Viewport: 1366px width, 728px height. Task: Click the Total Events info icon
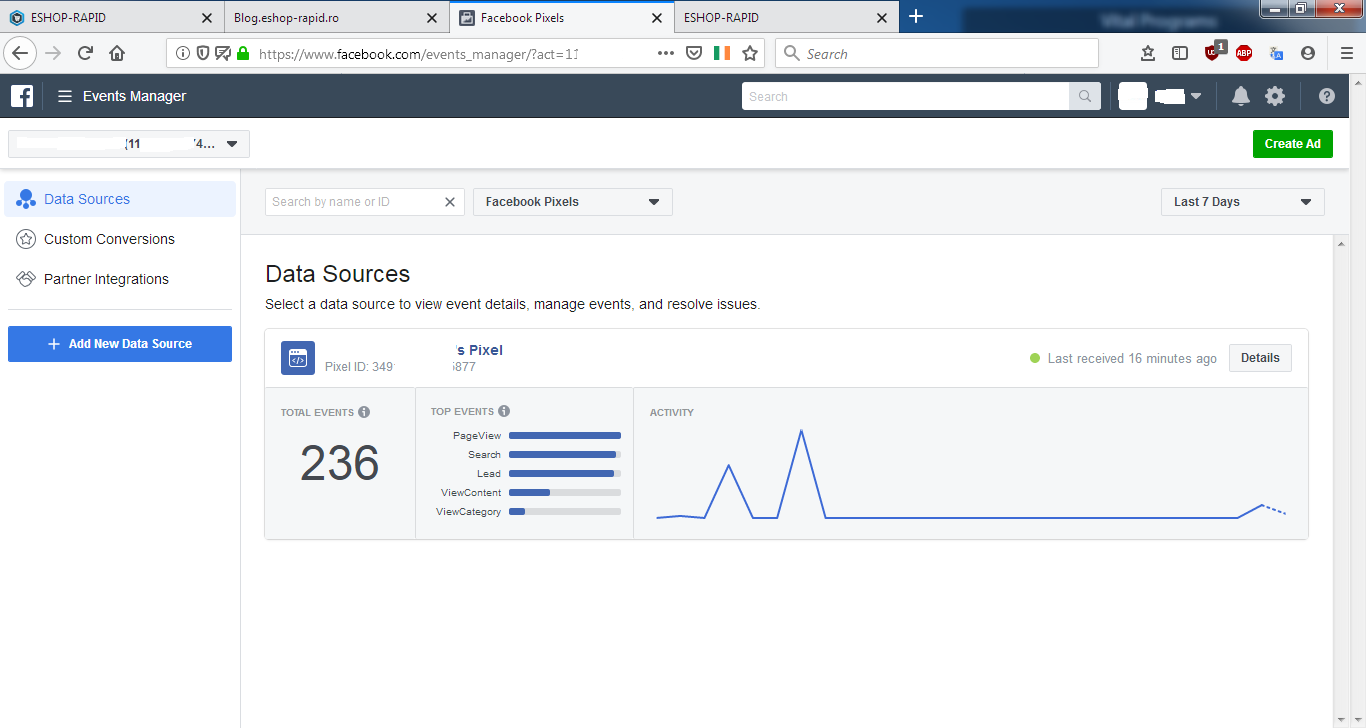[x=364, y=412]
